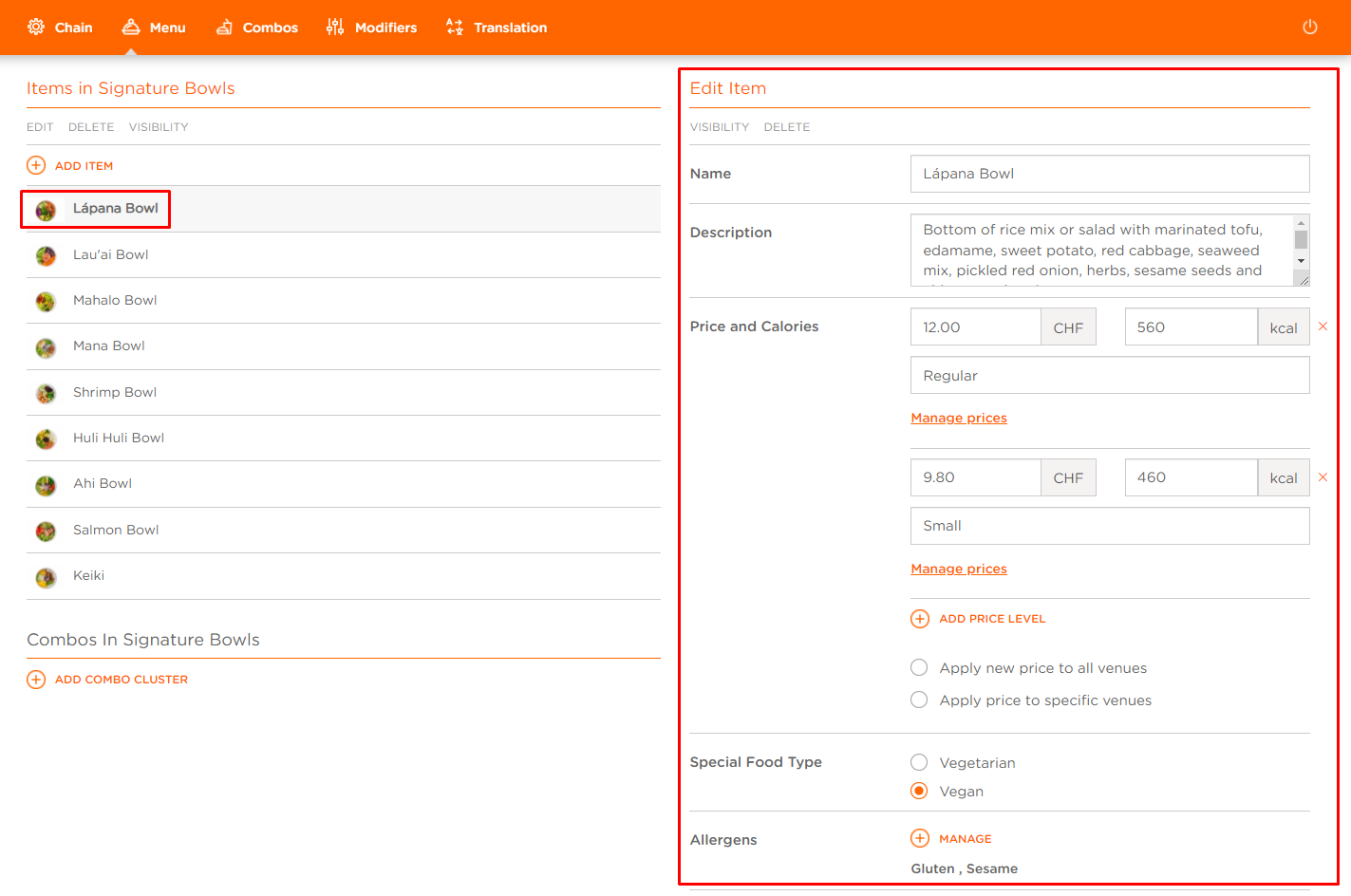Choose Apply new price to all venues
The width and height of the screenshot is (1351, 896).
click(919, 667)
